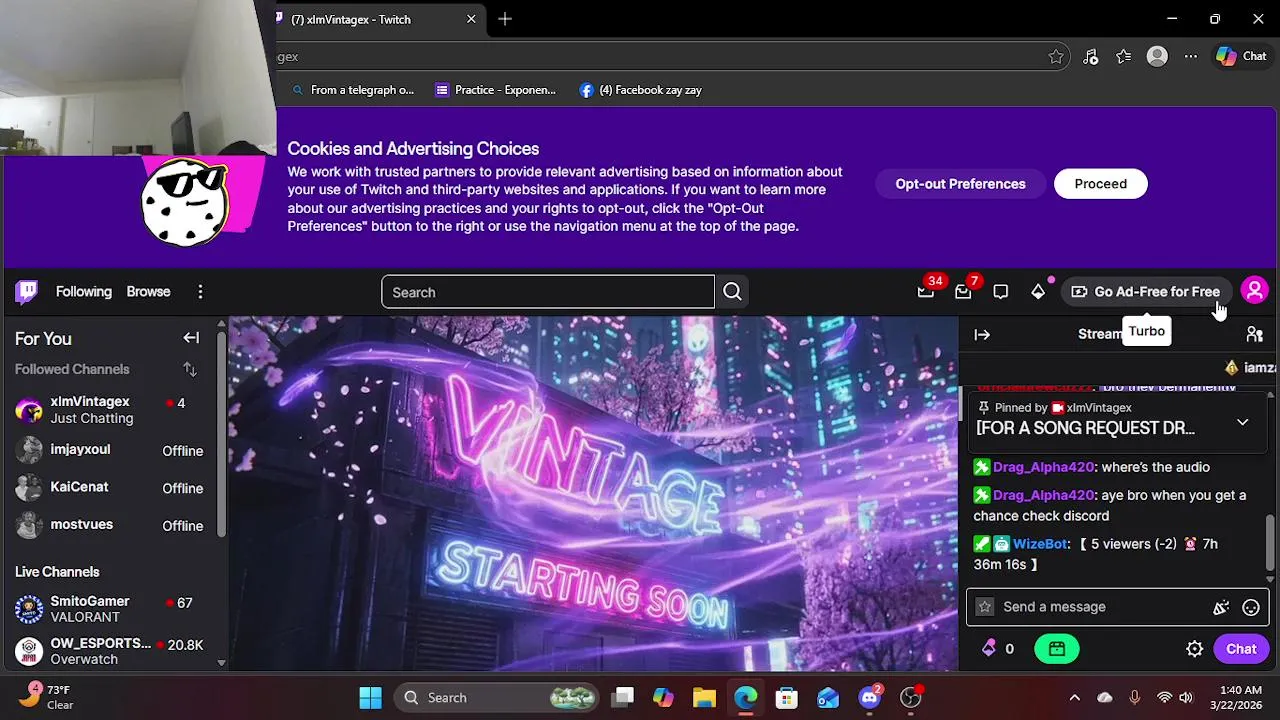Open the 'Practice - Exponen...' bookmark
This screenshot has height=720, width=1280.
point(495,90)
